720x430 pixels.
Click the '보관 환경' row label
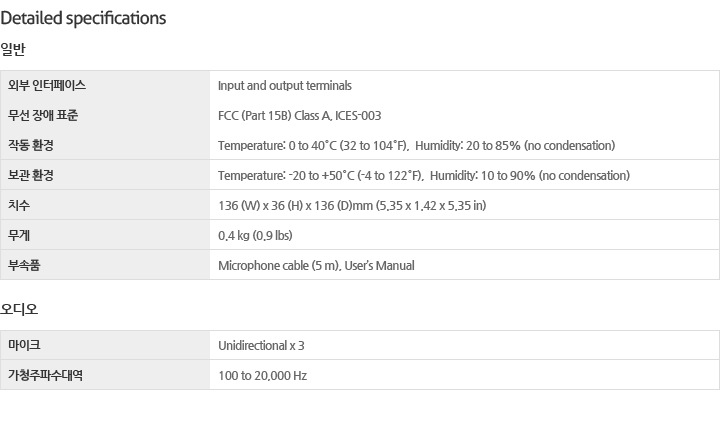(31, 175)
